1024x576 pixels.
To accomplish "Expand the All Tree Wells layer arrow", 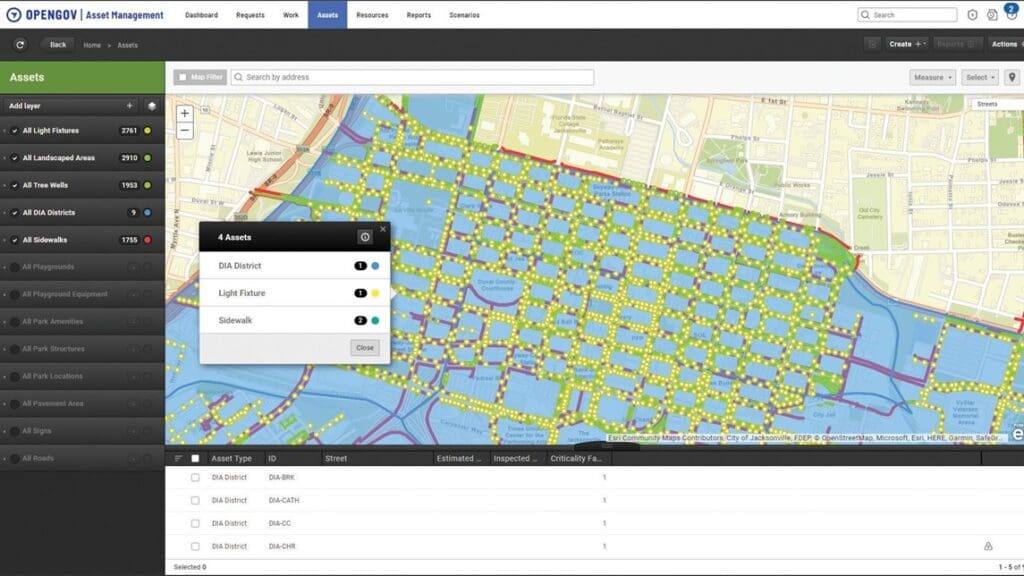I will point(5,185).
